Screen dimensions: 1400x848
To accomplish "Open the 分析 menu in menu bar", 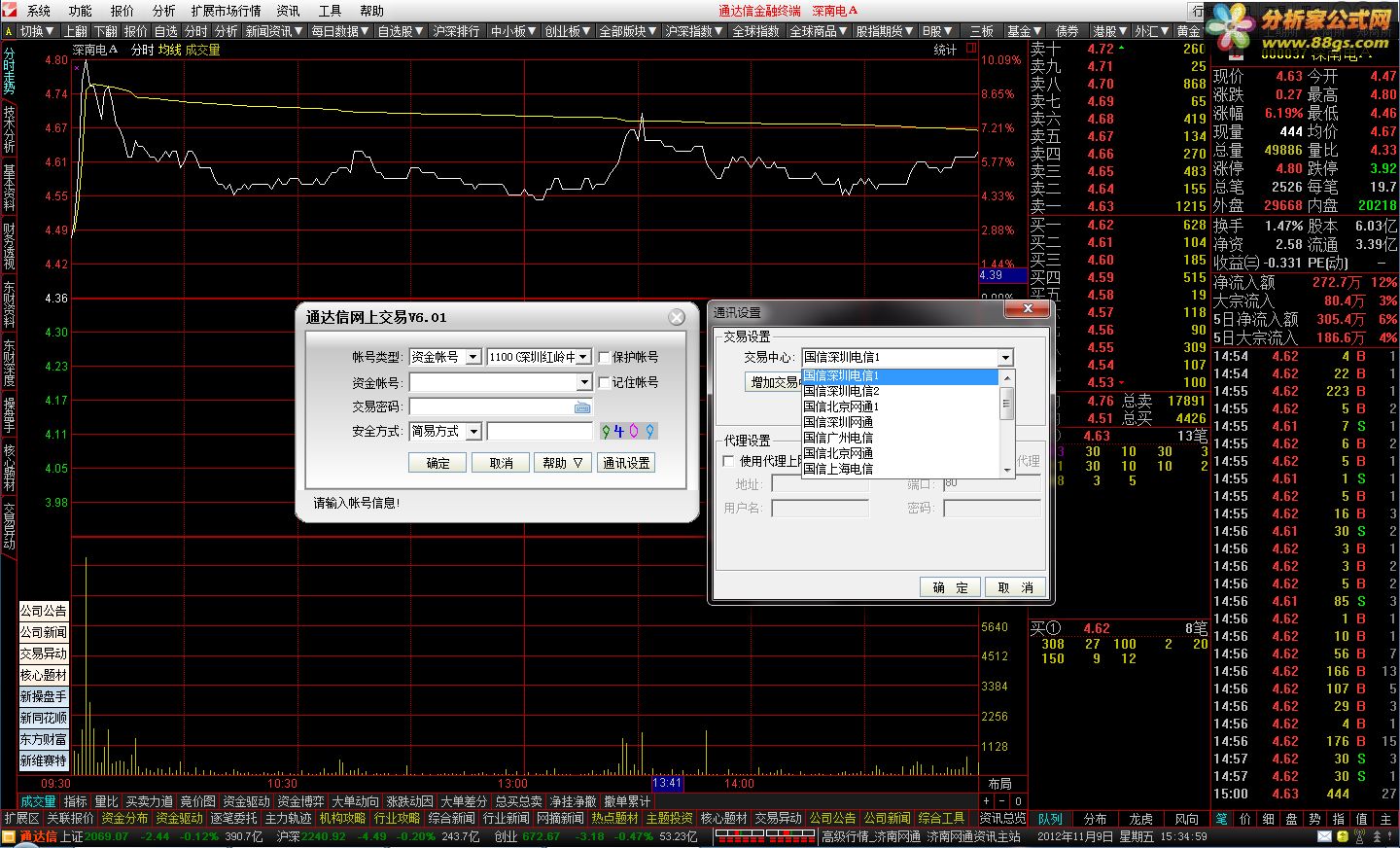I will point(163,11).
